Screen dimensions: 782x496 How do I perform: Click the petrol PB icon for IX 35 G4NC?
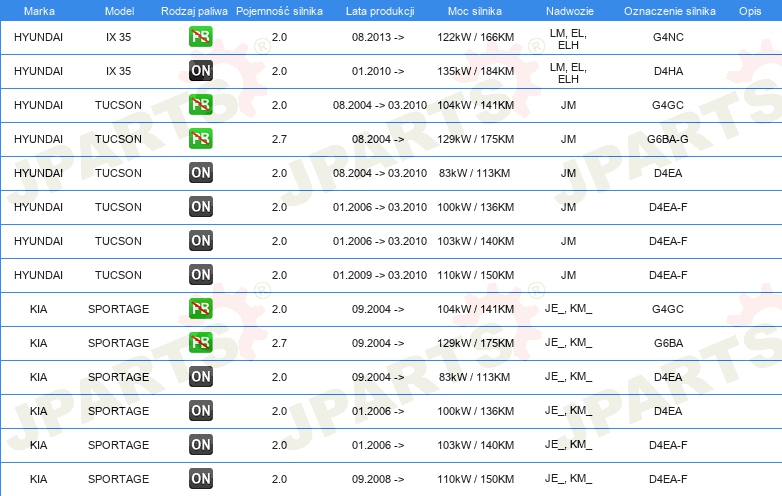click(x=200, y=37)
